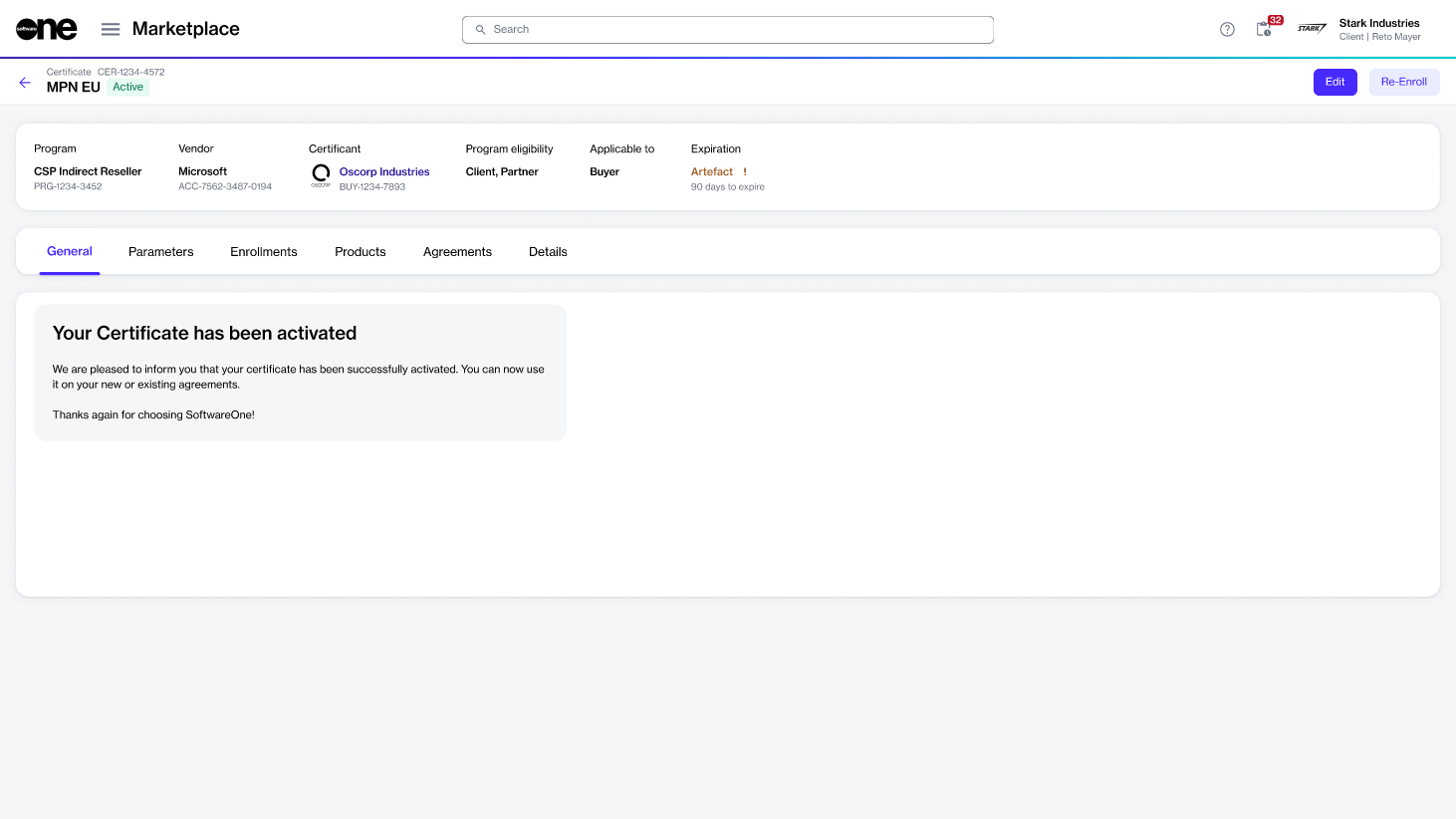The height and width of the screenshot is (819, 1456).
Task: Go to the Products tab
Action: [x=360, y=252]
